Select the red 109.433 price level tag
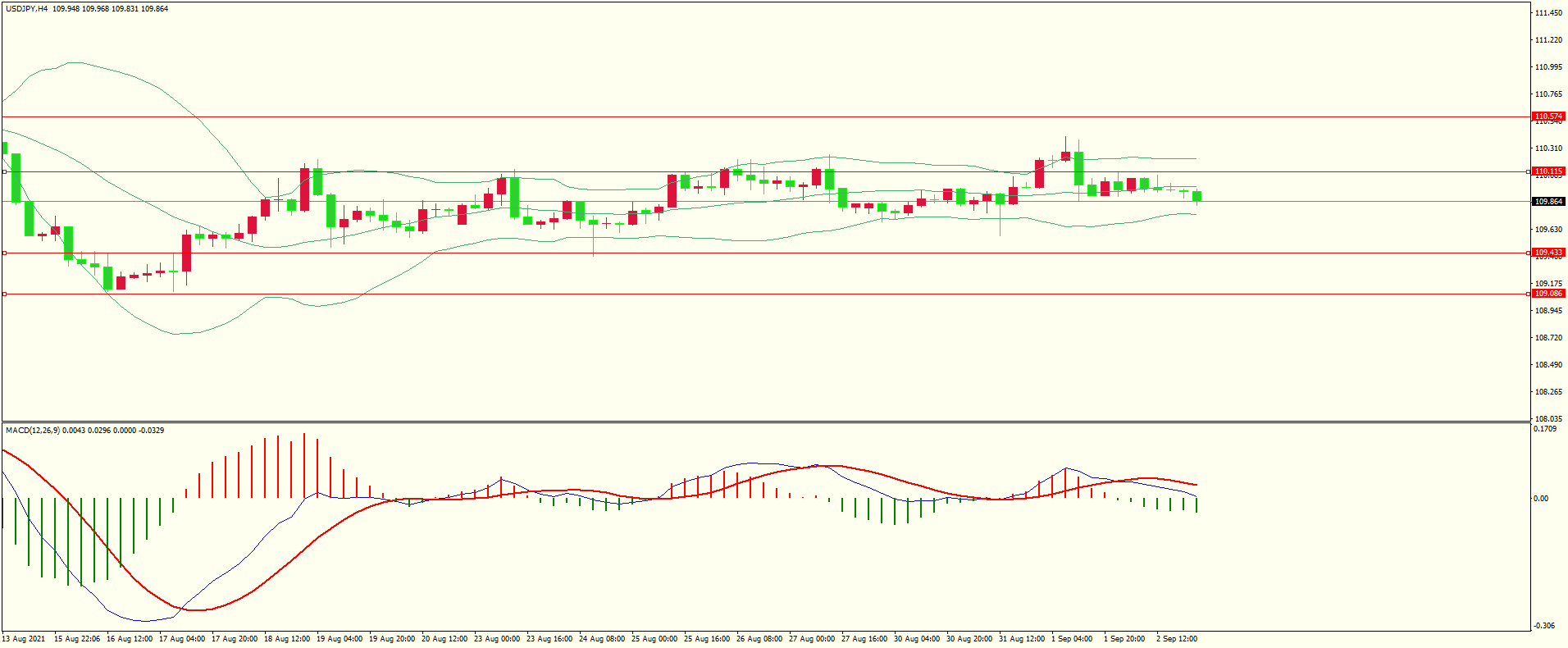Screen dimensions: 1568x648 click(x=1548, y=253)
